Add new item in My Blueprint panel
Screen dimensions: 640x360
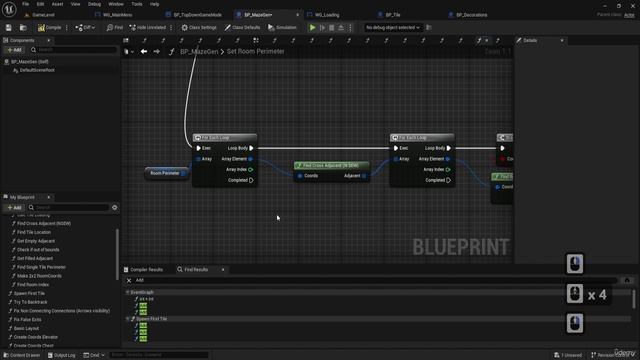coord(14,207)
